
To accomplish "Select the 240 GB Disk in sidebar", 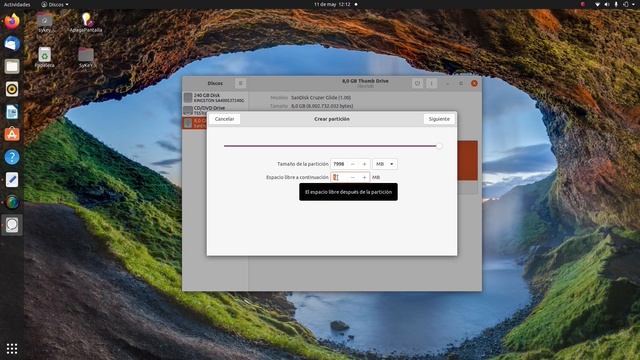I will click(215, 98).
